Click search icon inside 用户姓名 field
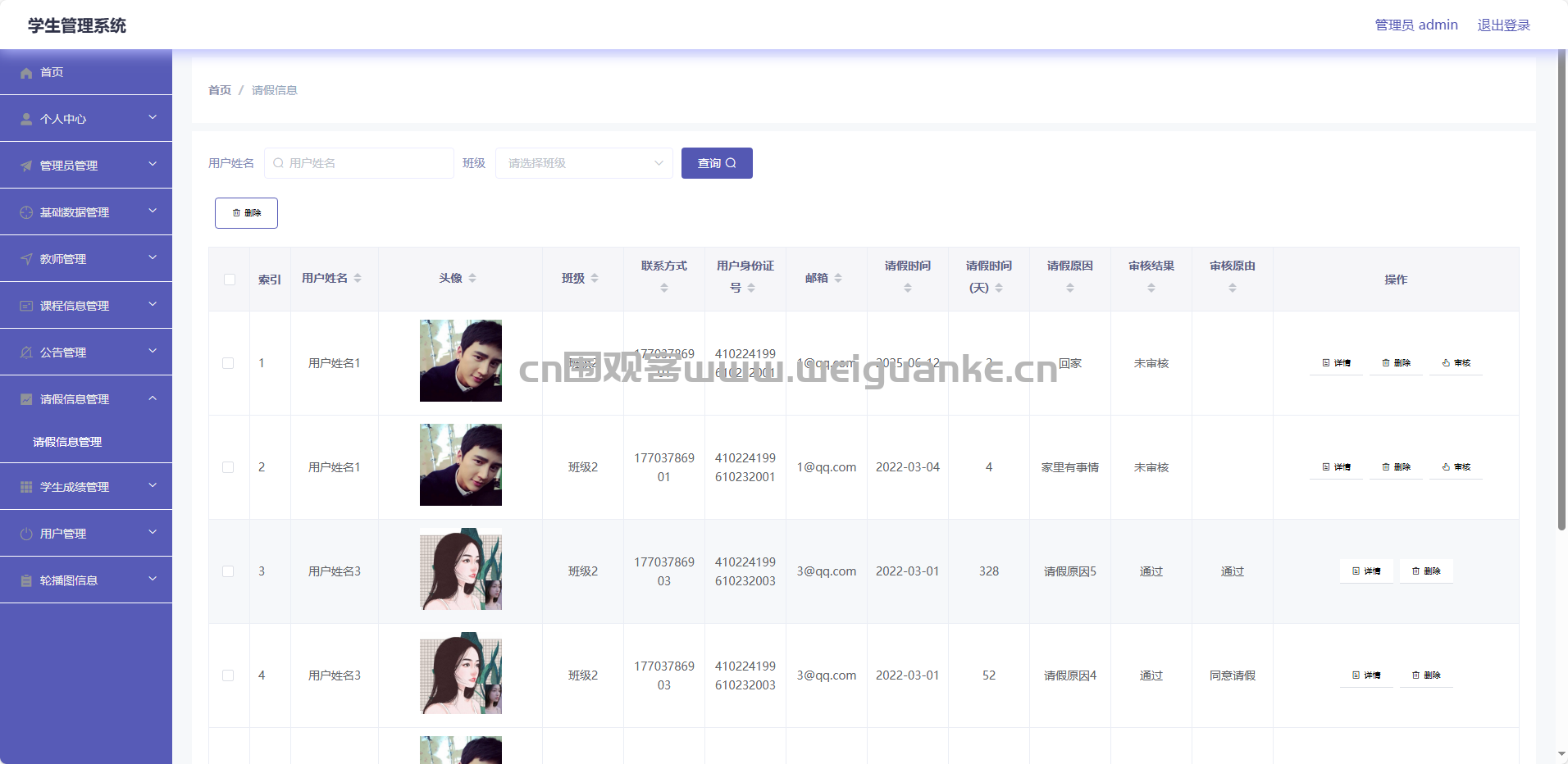Image resolution: width=1568 pixels, height=764 pixels. coord(279,163)
